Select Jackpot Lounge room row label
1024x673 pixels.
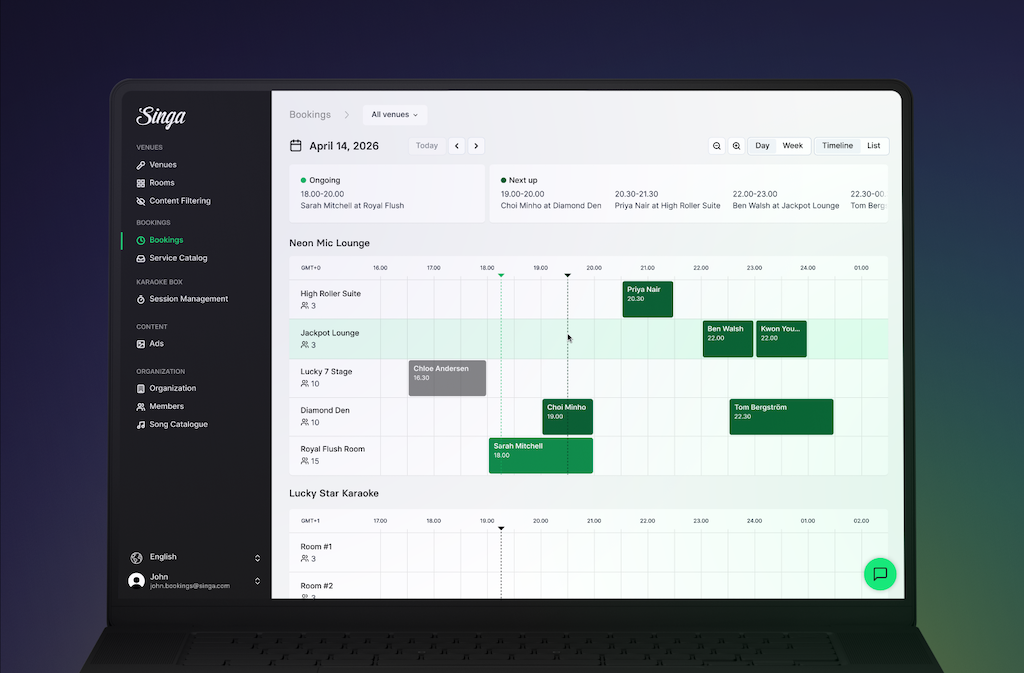tap(330, 333)
